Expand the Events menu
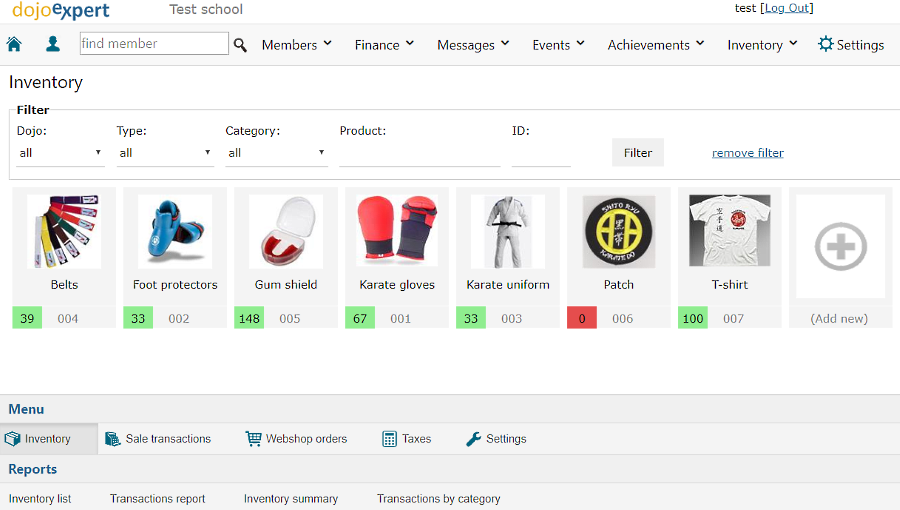The width and height of the screenshot is (900, 510). pyautogui.click(x=558, y=45)
